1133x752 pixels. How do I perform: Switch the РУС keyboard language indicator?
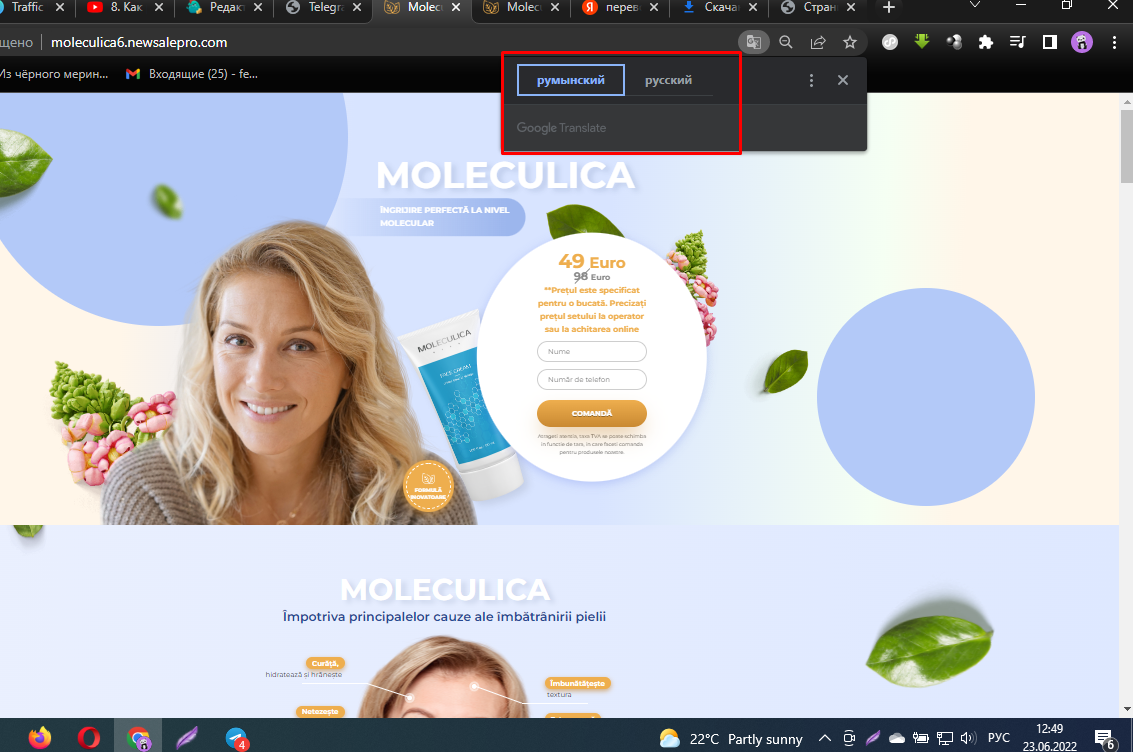[999, 738]
